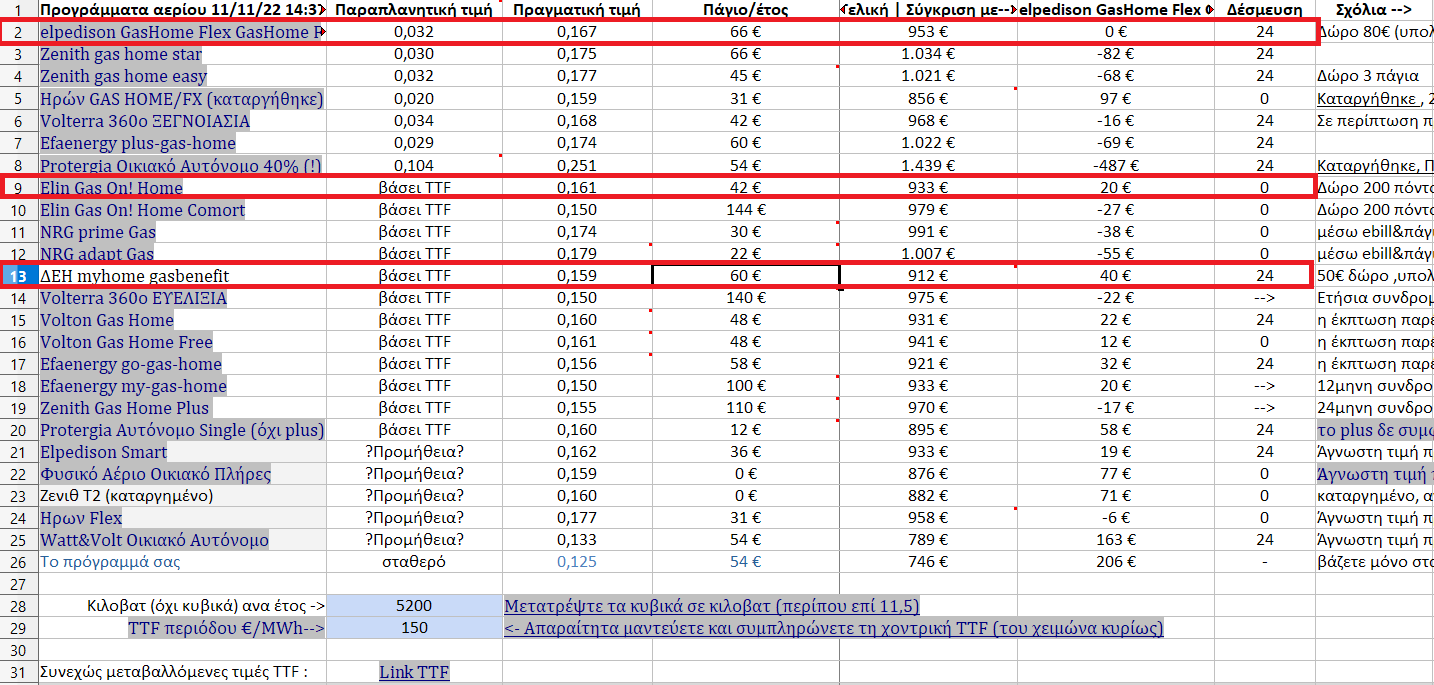Select the 163 € comparison cell
Image resolution: width=1434 pixels, height=685 pixels.
point(1116,540)
